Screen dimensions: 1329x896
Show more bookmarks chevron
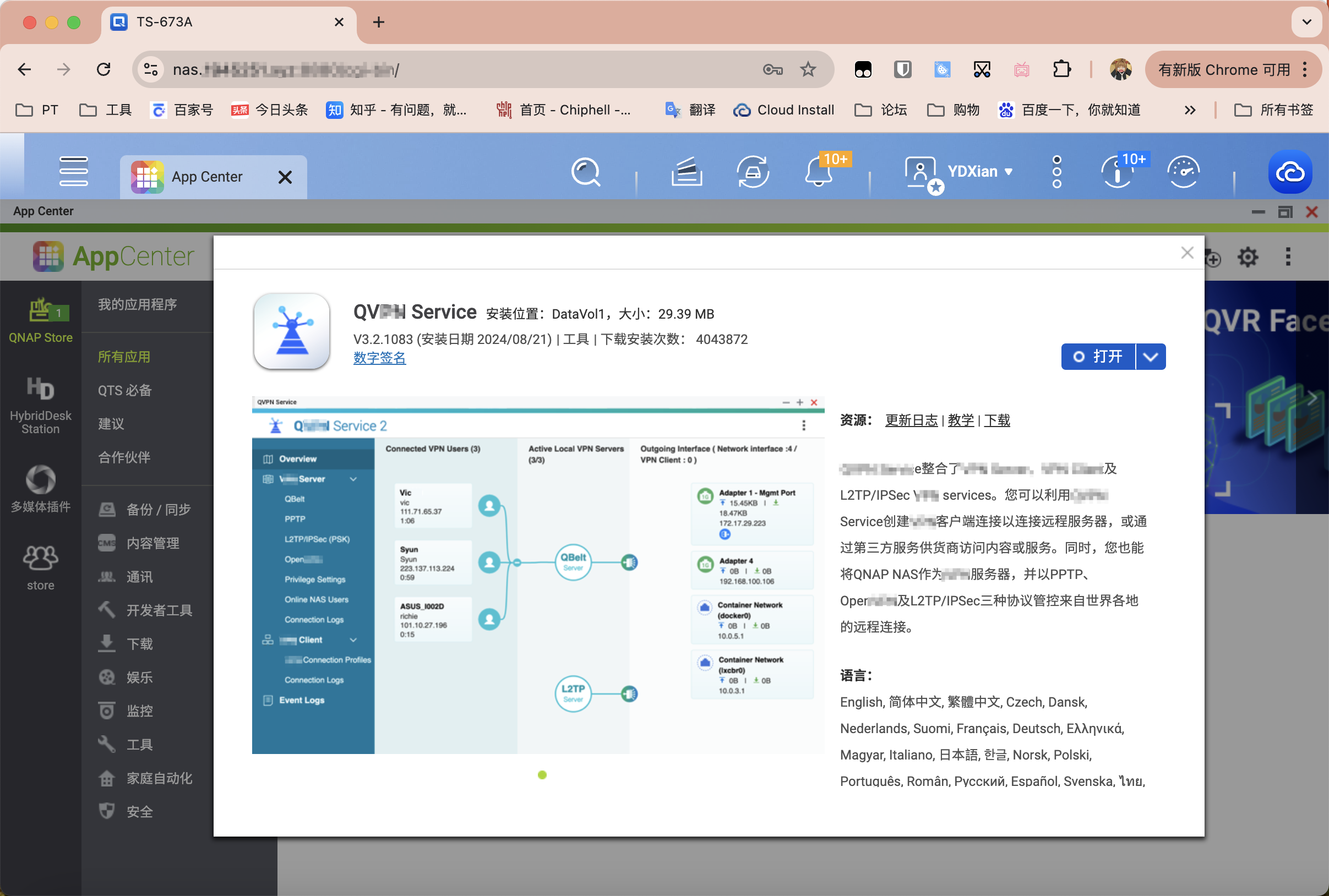coord(1190,110)
